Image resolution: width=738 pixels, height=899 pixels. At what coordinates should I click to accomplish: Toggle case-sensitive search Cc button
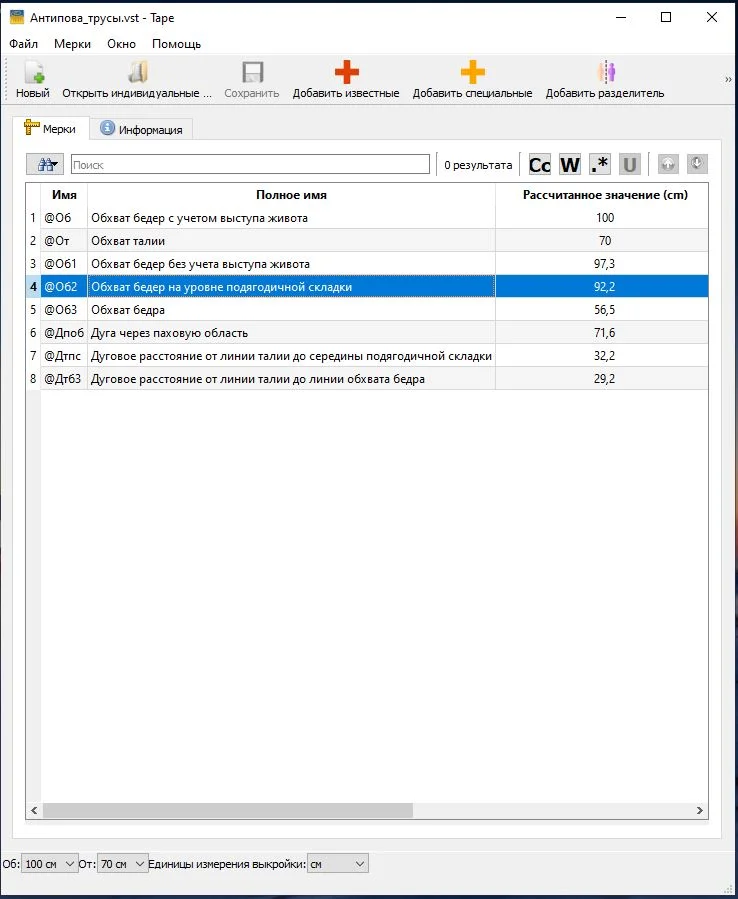click(x=539, y=165)
